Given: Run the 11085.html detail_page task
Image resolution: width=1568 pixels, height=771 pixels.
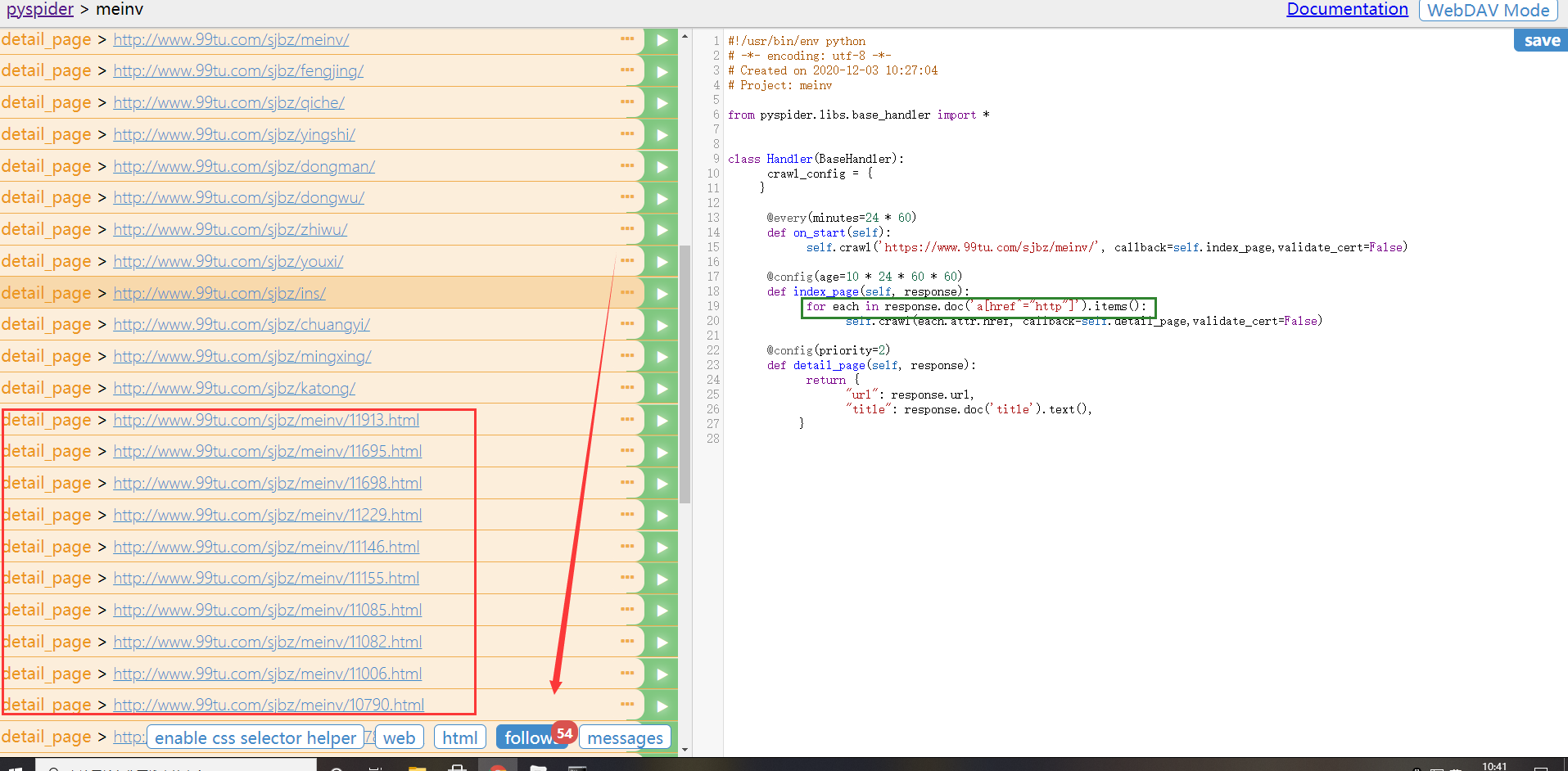Looking at the screenshot, I should [x=662, y=611].
